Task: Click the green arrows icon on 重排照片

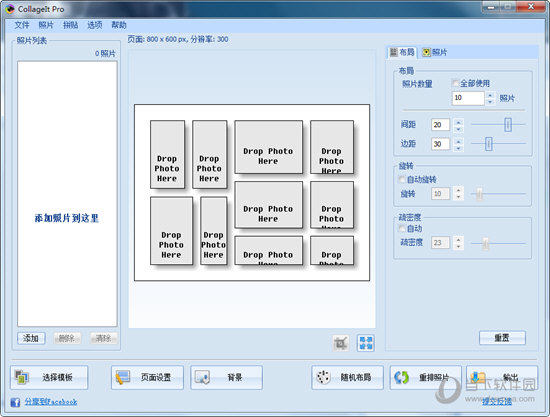Action: pyautogui.click(x=402, y=377)
